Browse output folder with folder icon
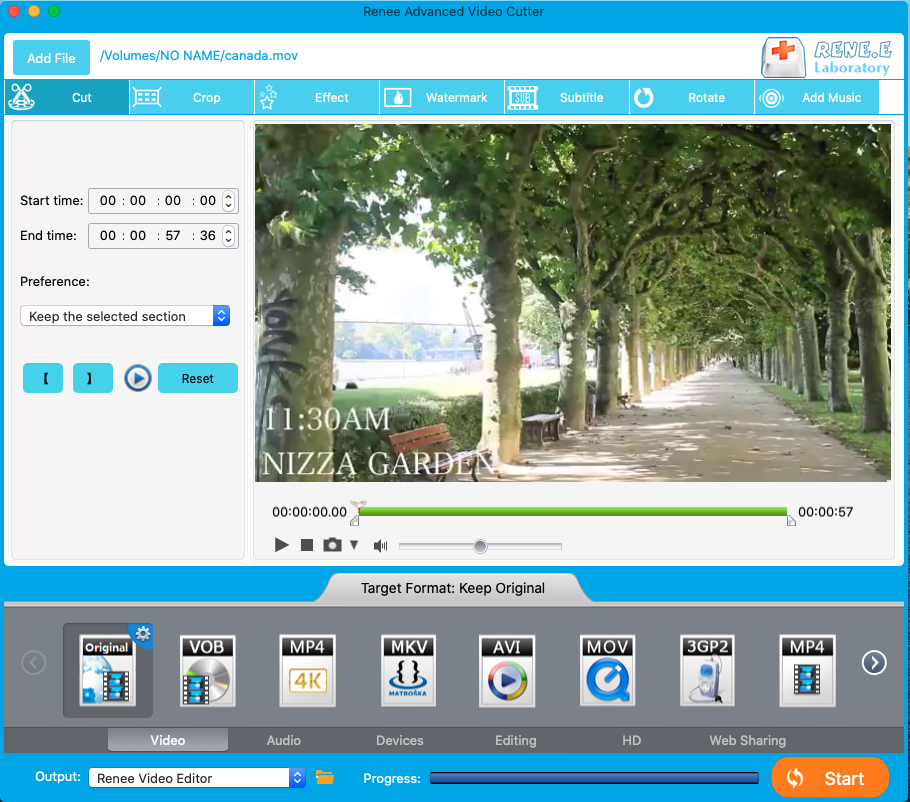910x802 pixels. point(324,777)
